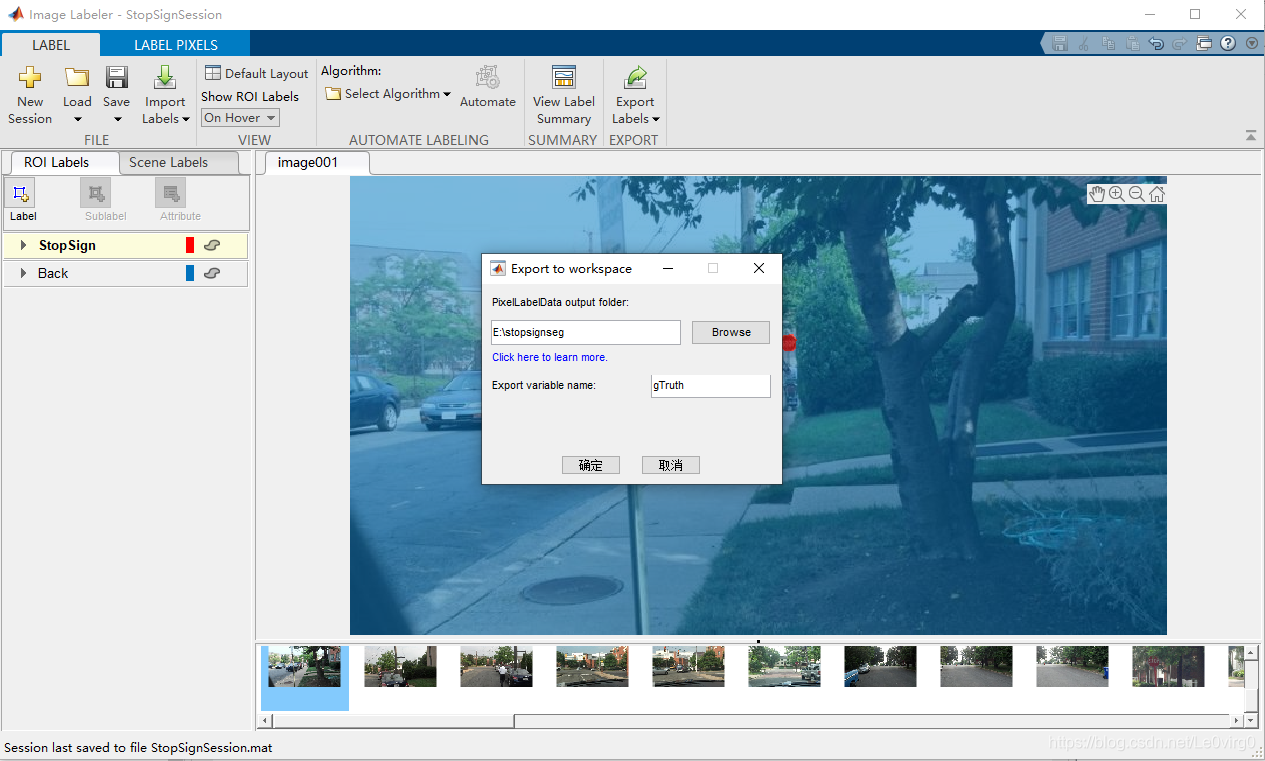
Task: Select the Zoom Out magnifier tool
Action: pyautogui.click(x=1137, y=194)
